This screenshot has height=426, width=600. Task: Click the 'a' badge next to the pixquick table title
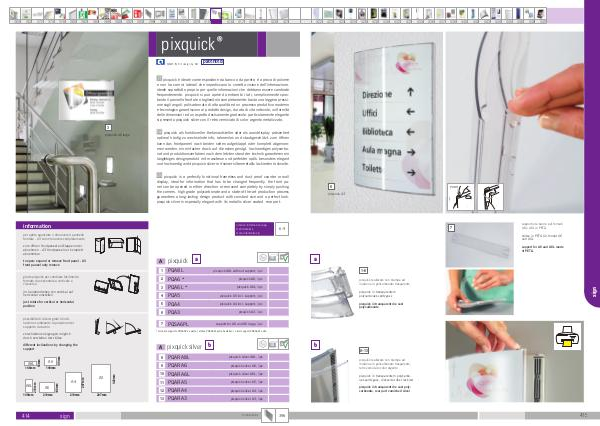[x=196, y=259]
